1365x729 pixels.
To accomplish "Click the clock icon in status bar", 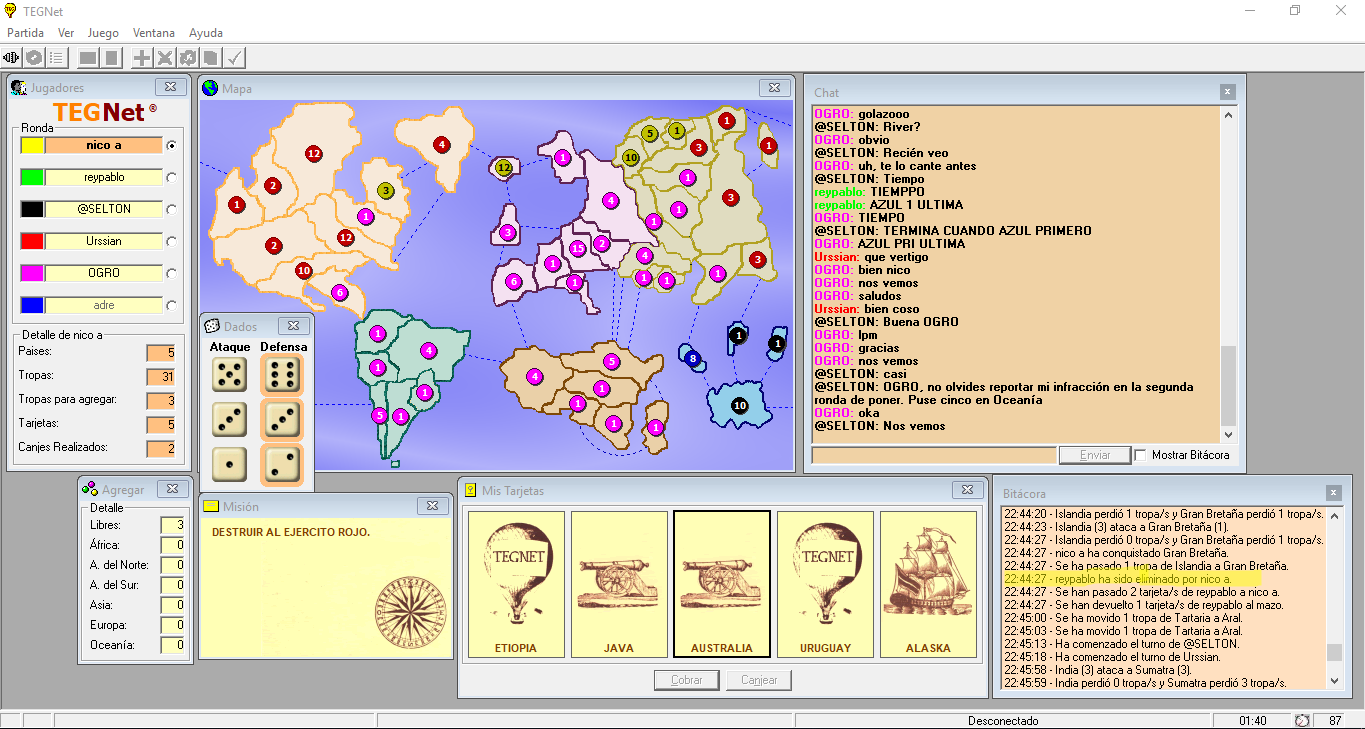I will 1302,721.
